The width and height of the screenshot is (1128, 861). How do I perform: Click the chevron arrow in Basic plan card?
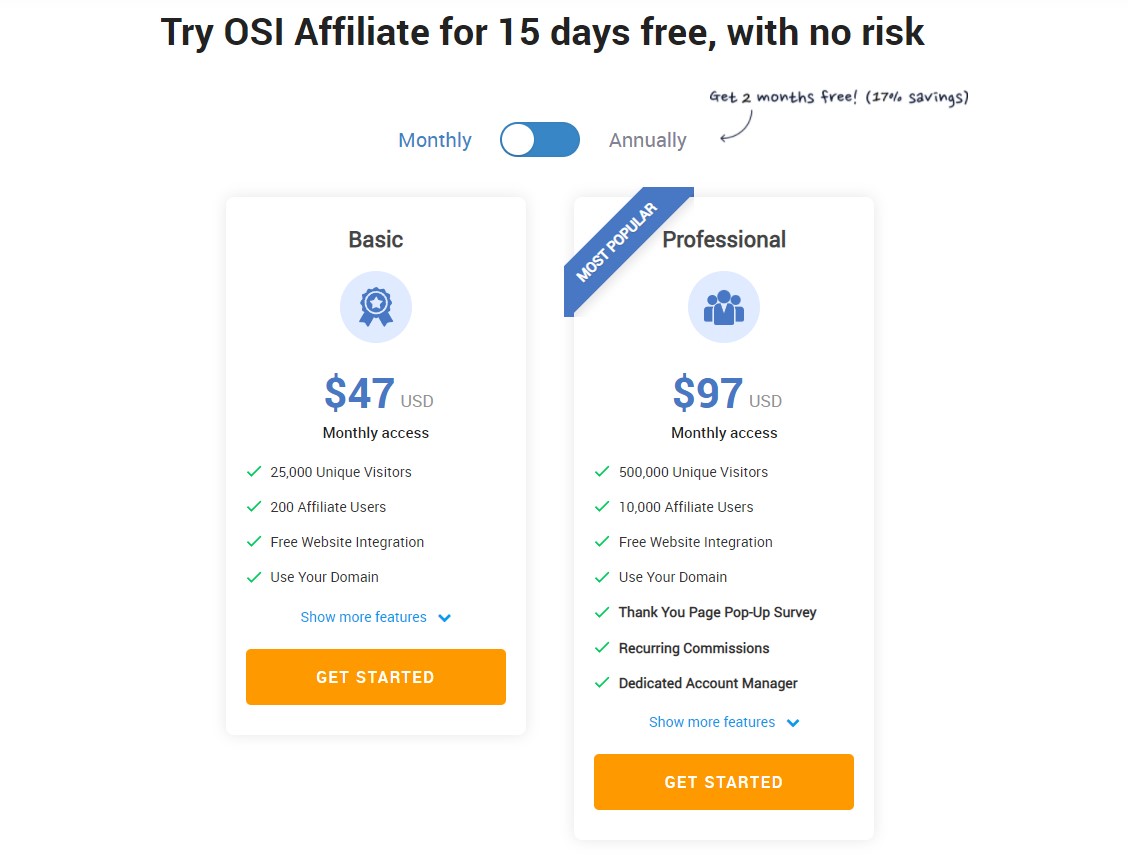pyautogui.click(x=445, y=618)
